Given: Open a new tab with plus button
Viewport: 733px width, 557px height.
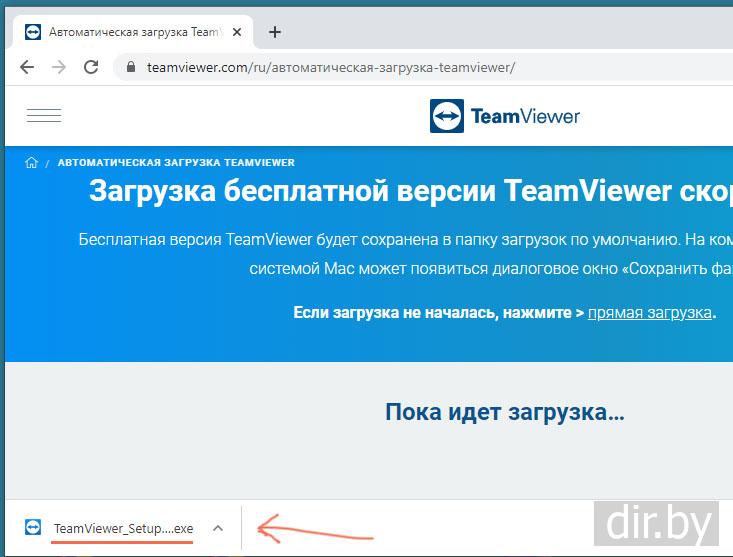Looking at the screenshot, I should click(275, 32).
